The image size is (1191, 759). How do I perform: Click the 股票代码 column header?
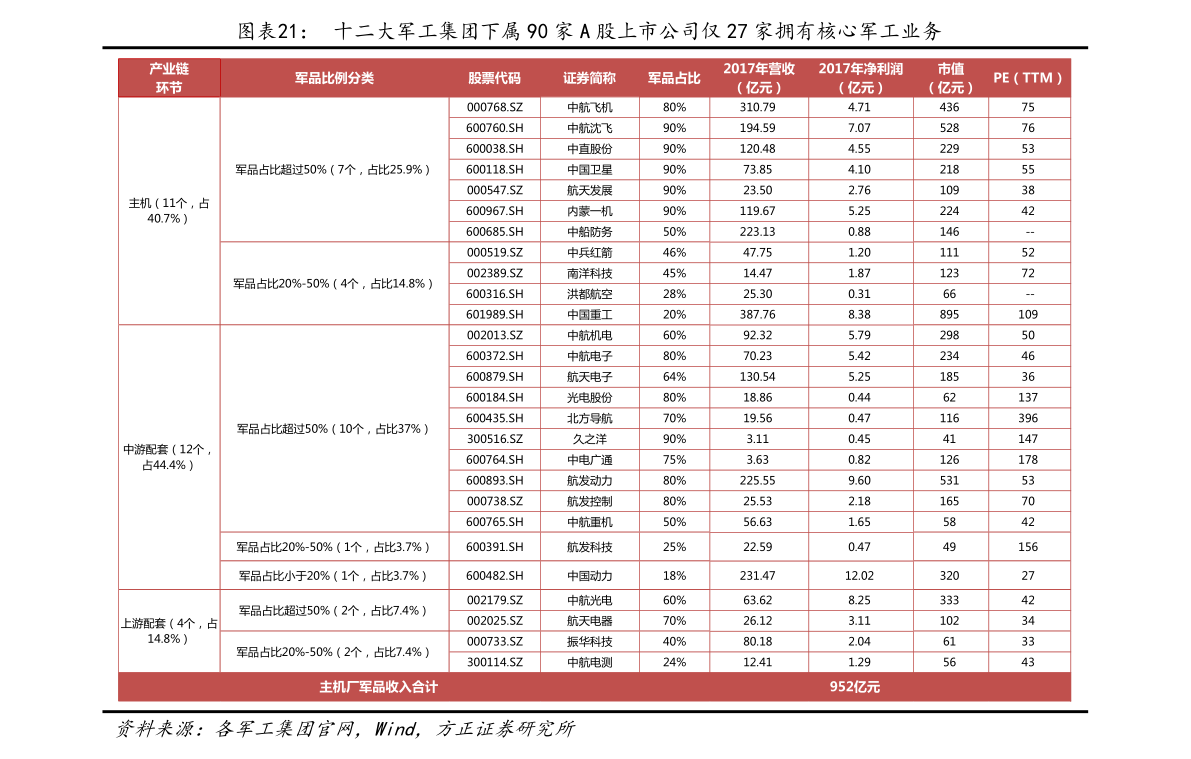tap(494, 78)
